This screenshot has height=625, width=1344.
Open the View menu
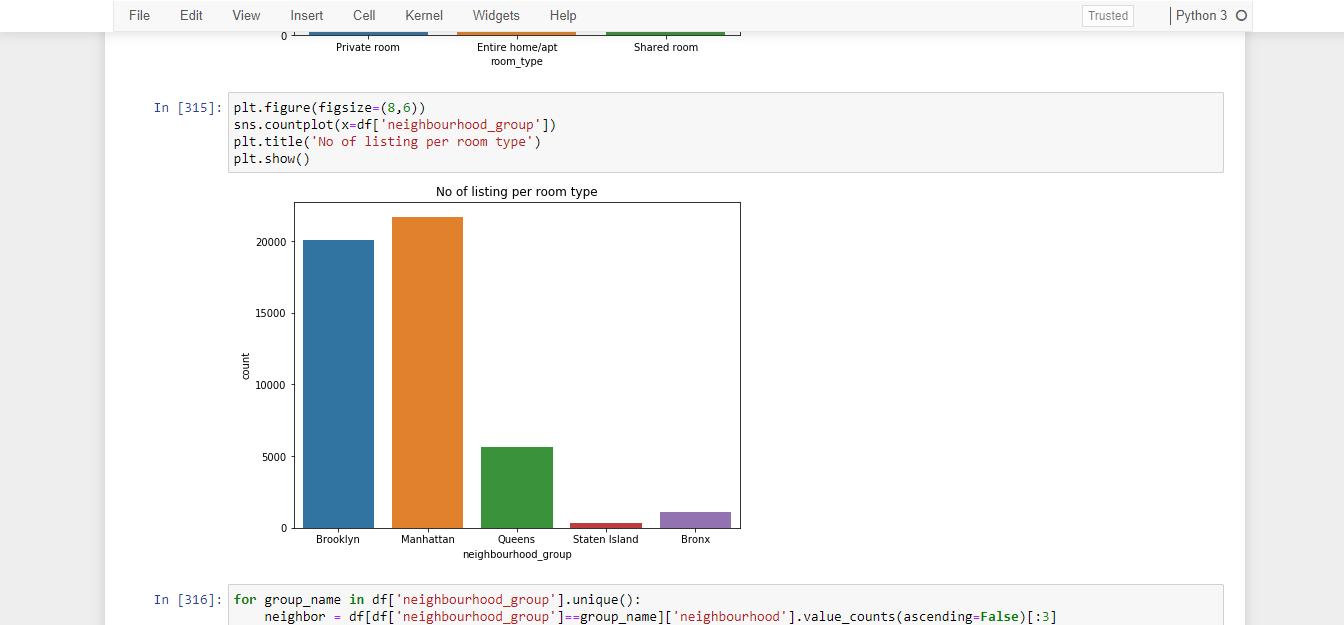click(246, 15)
